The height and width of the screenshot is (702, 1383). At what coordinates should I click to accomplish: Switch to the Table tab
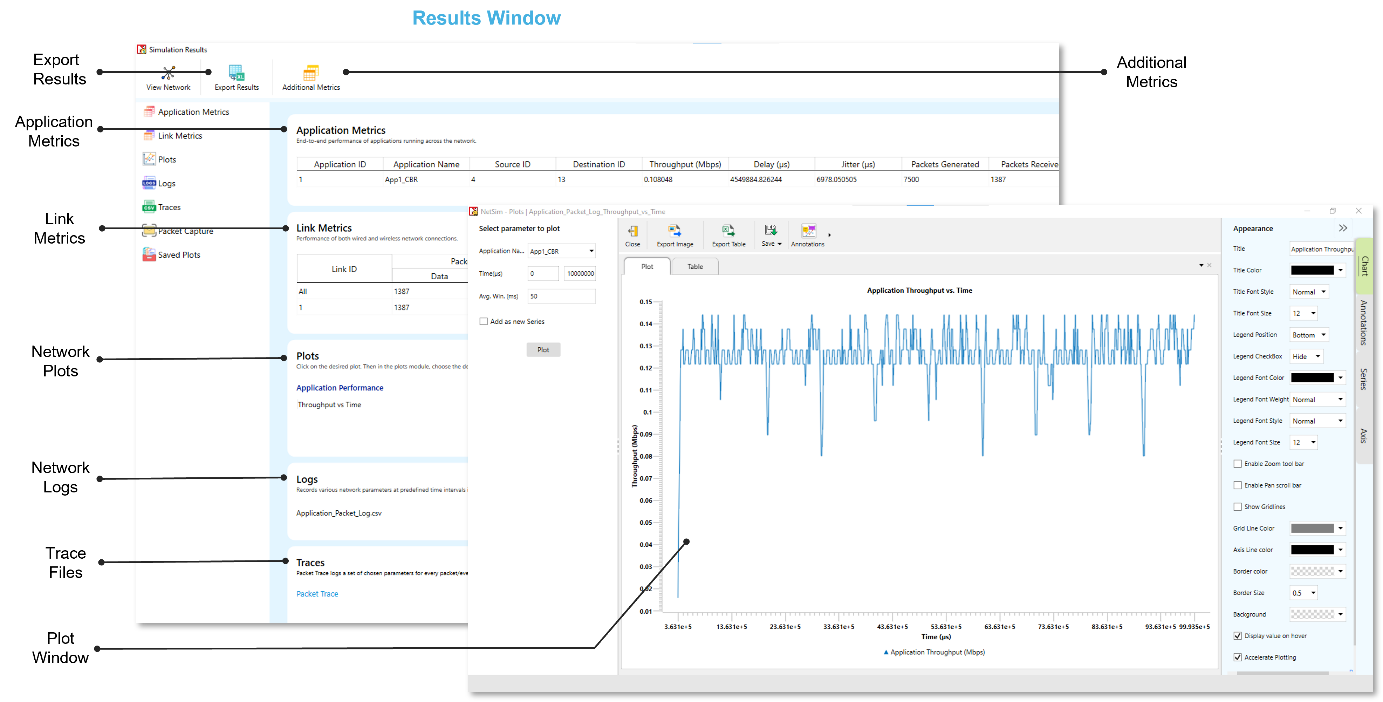coord(694,267)
